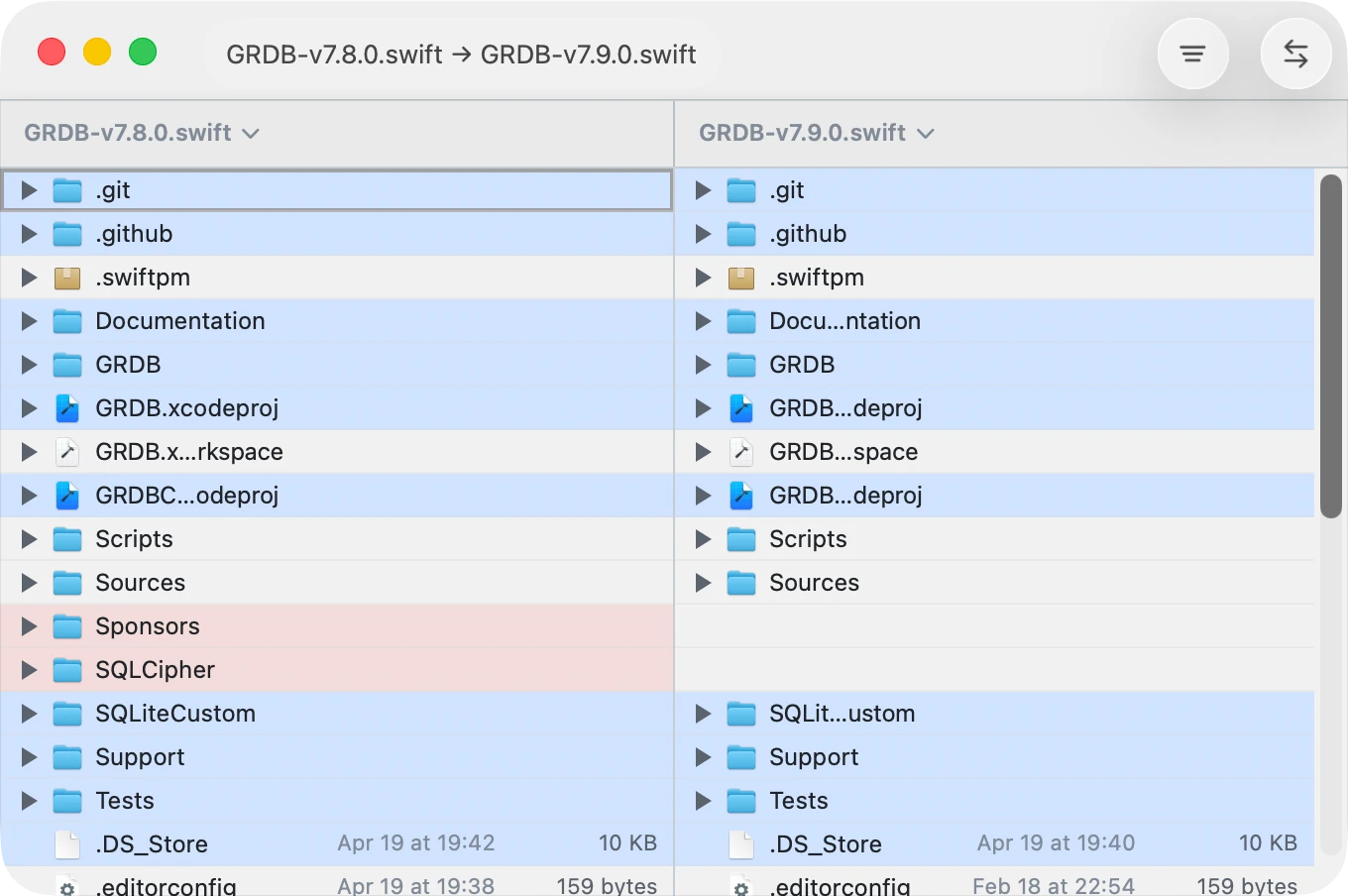This screenshot has height=896, width=1348.
Task: Click the "Apr 19 at 19:40" date
Action: [1057, 843]
